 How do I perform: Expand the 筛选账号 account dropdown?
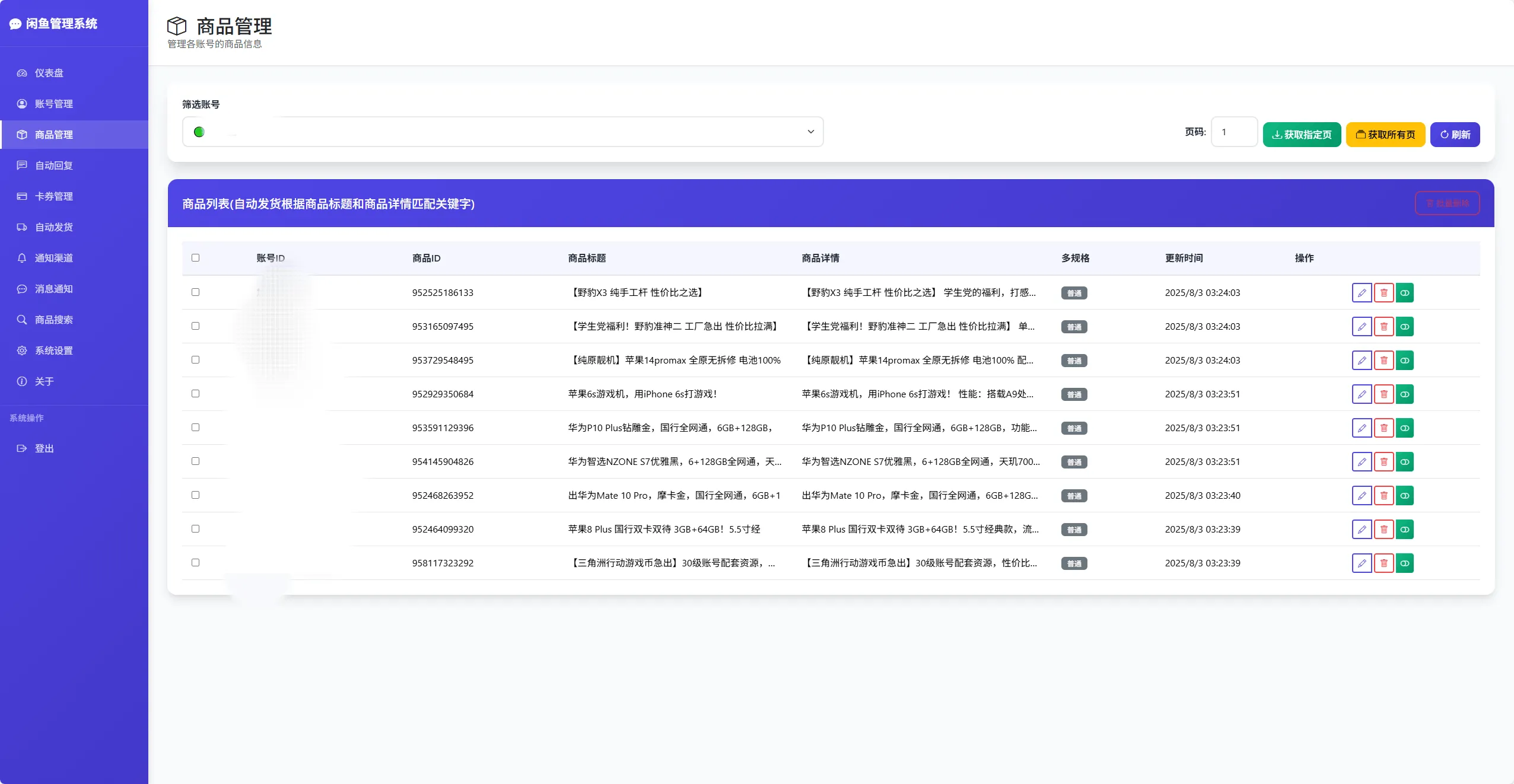[x=502, y=132]
